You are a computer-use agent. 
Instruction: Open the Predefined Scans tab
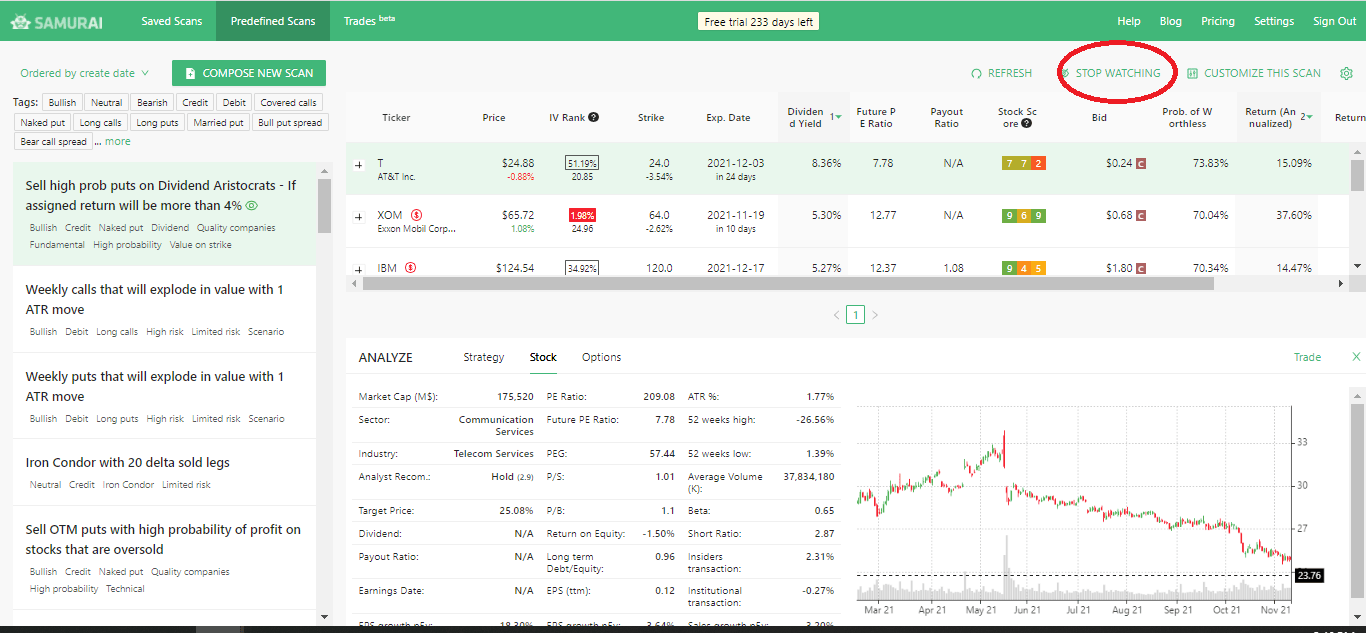(273, 21)
